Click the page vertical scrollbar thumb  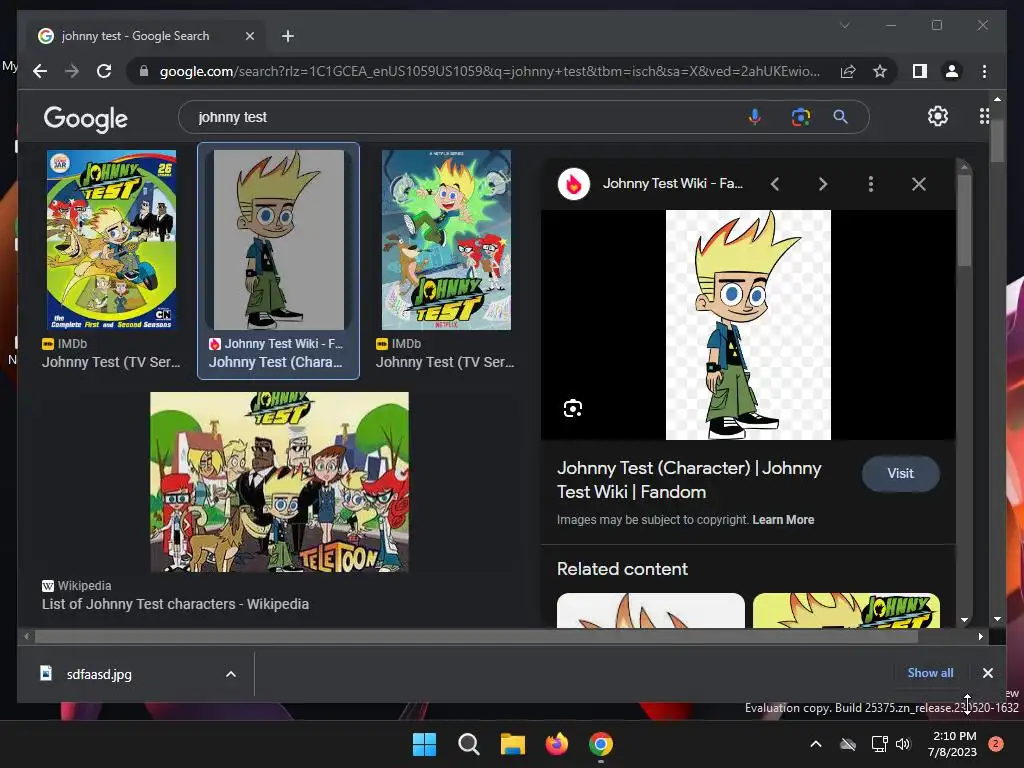(997, 140)
